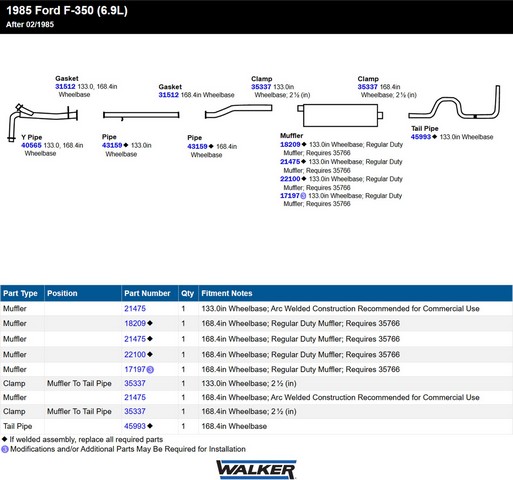Open clamp 35337 link for 168.4in wheelbase in diagram
Image resolution: width=513 pixels, height=480 pixels.
coord(367,87)
